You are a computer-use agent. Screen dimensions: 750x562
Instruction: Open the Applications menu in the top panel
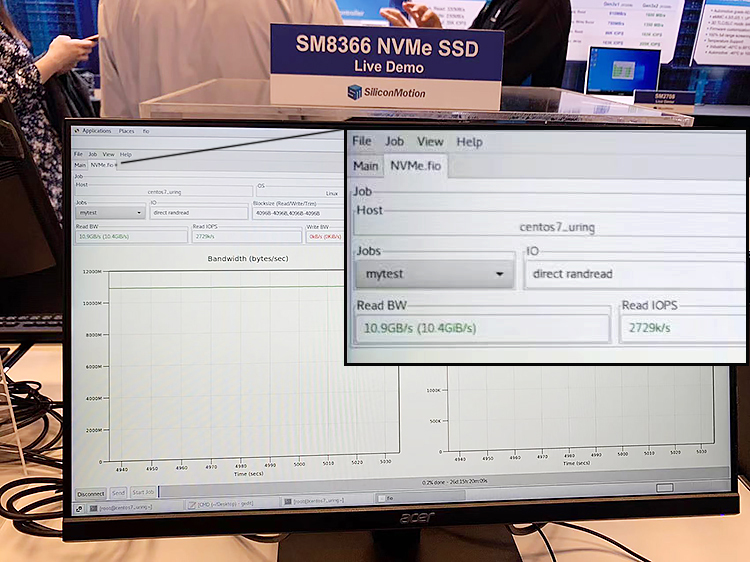(x=94, y=131)
